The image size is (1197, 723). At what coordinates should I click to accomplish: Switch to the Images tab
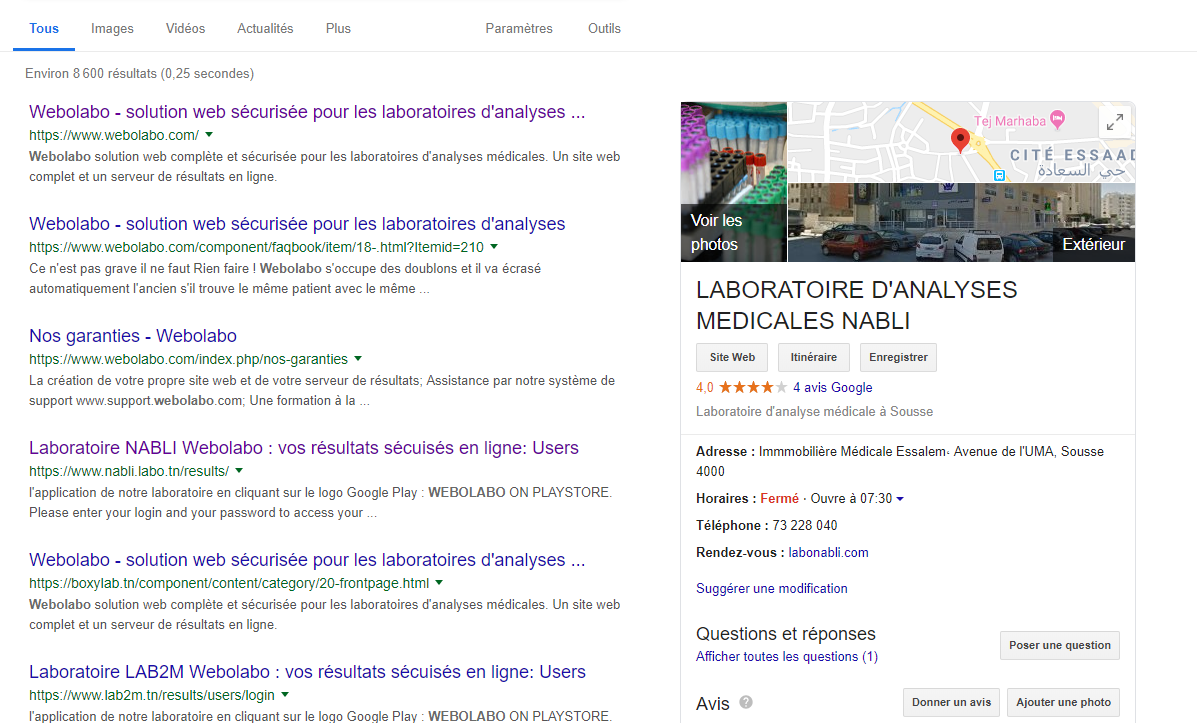(112, 28)
